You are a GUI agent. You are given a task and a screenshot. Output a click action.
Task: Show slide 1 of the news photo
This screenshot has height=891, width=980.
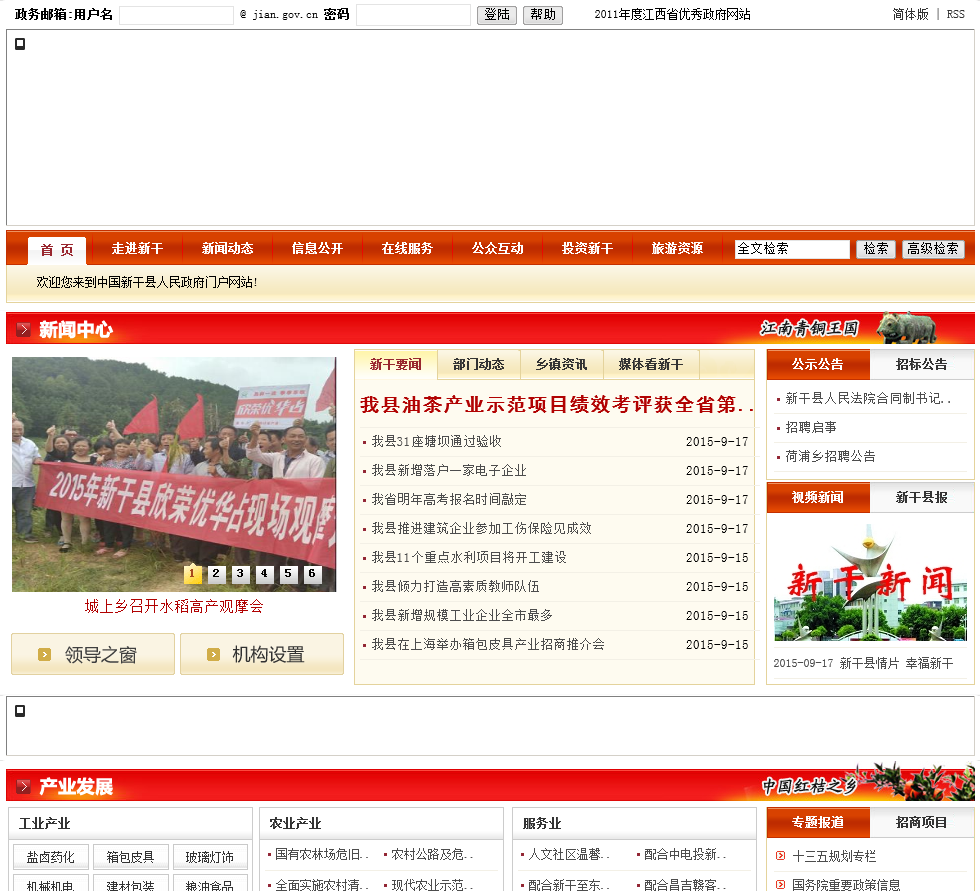click(x=192, y=574)
